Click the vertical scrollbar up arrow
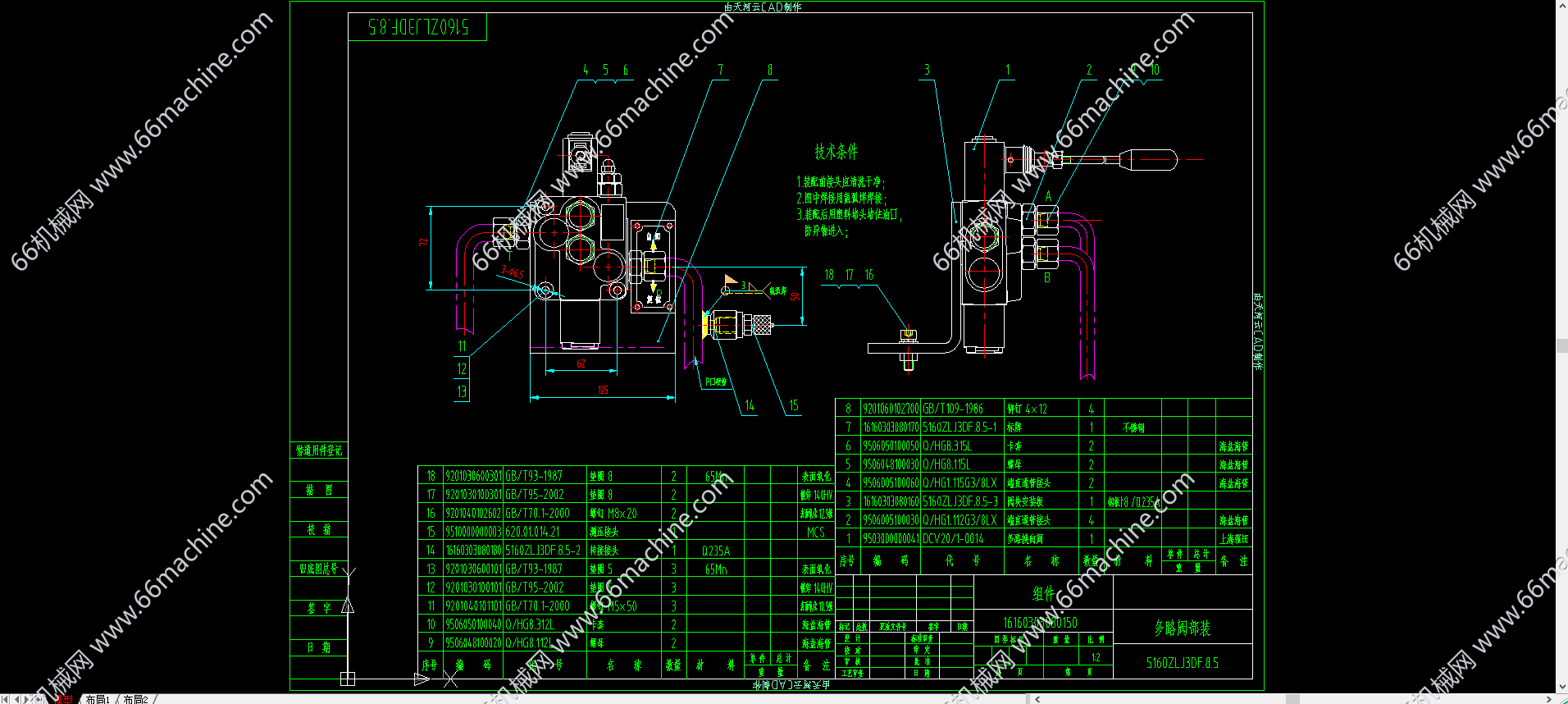1568x704 pixels. (1561, 5)
